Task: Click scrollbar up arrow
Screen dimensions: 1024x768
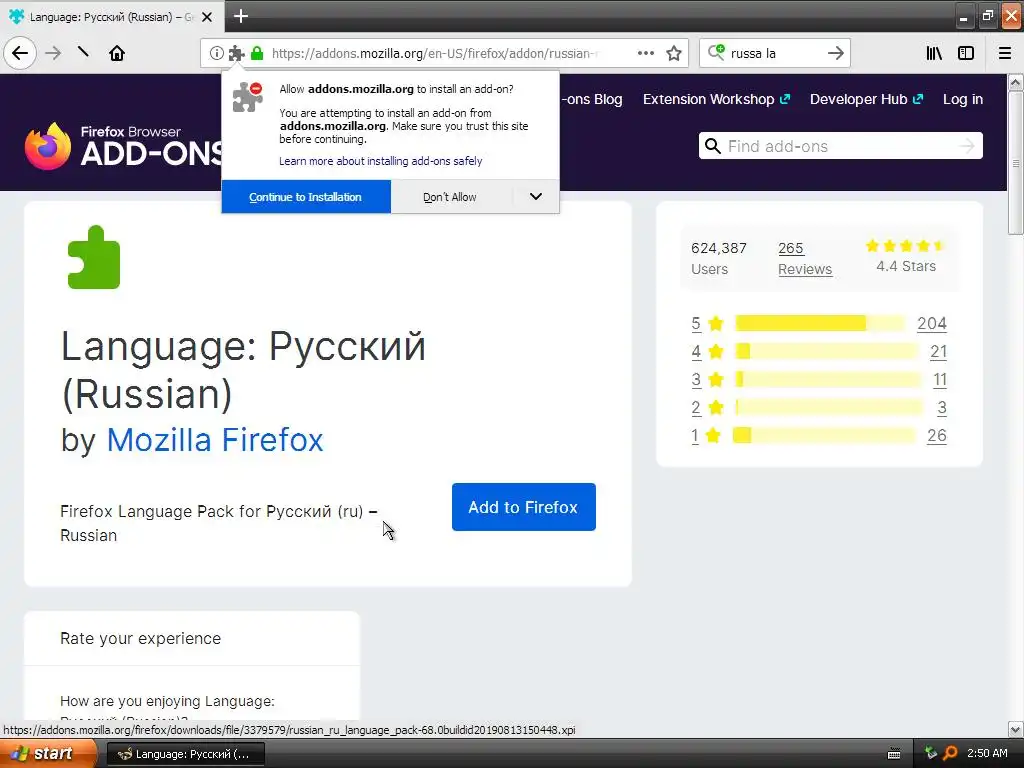Action: (x=1016, y=82)
